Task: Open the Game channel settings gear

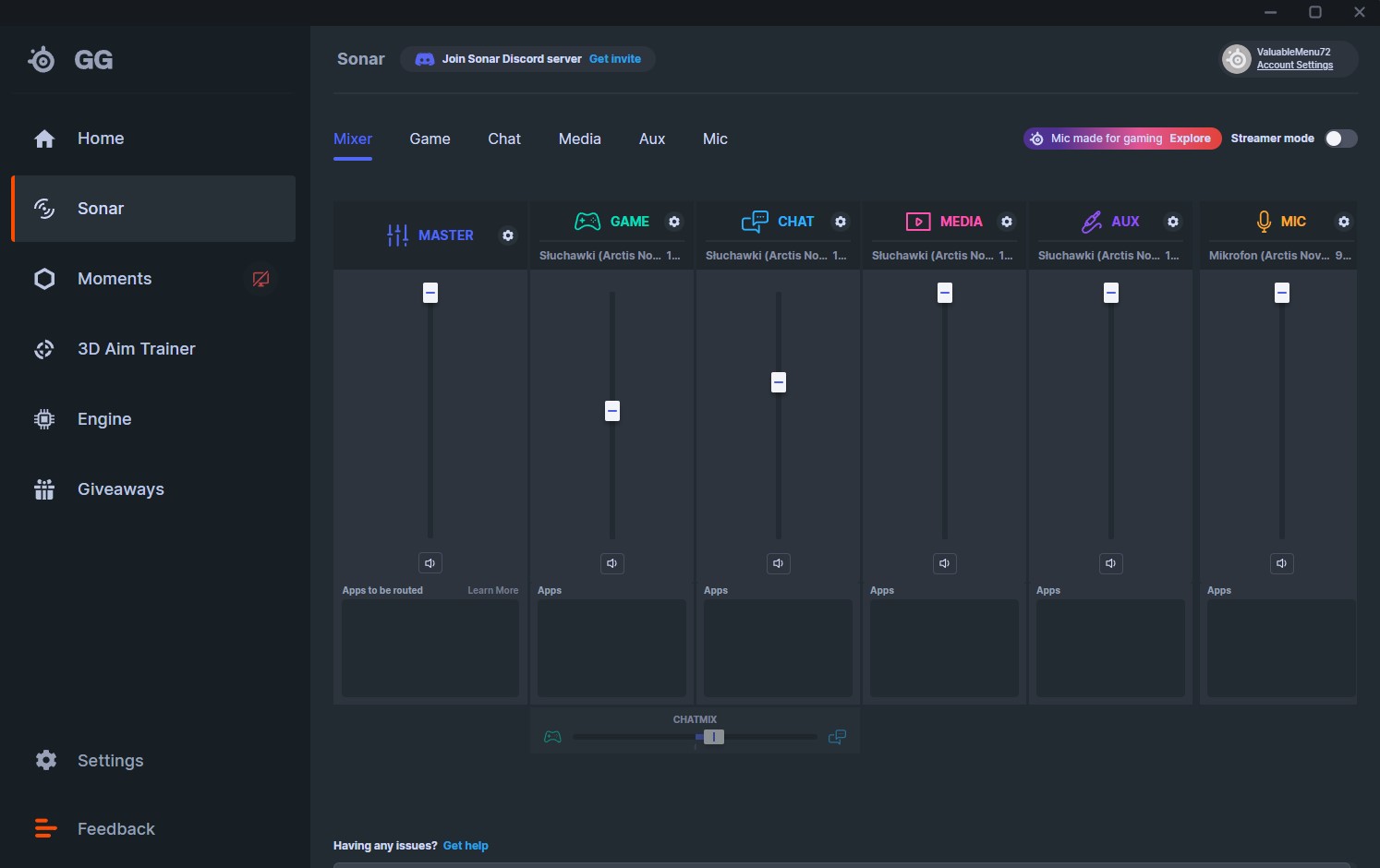Action: 674,222
